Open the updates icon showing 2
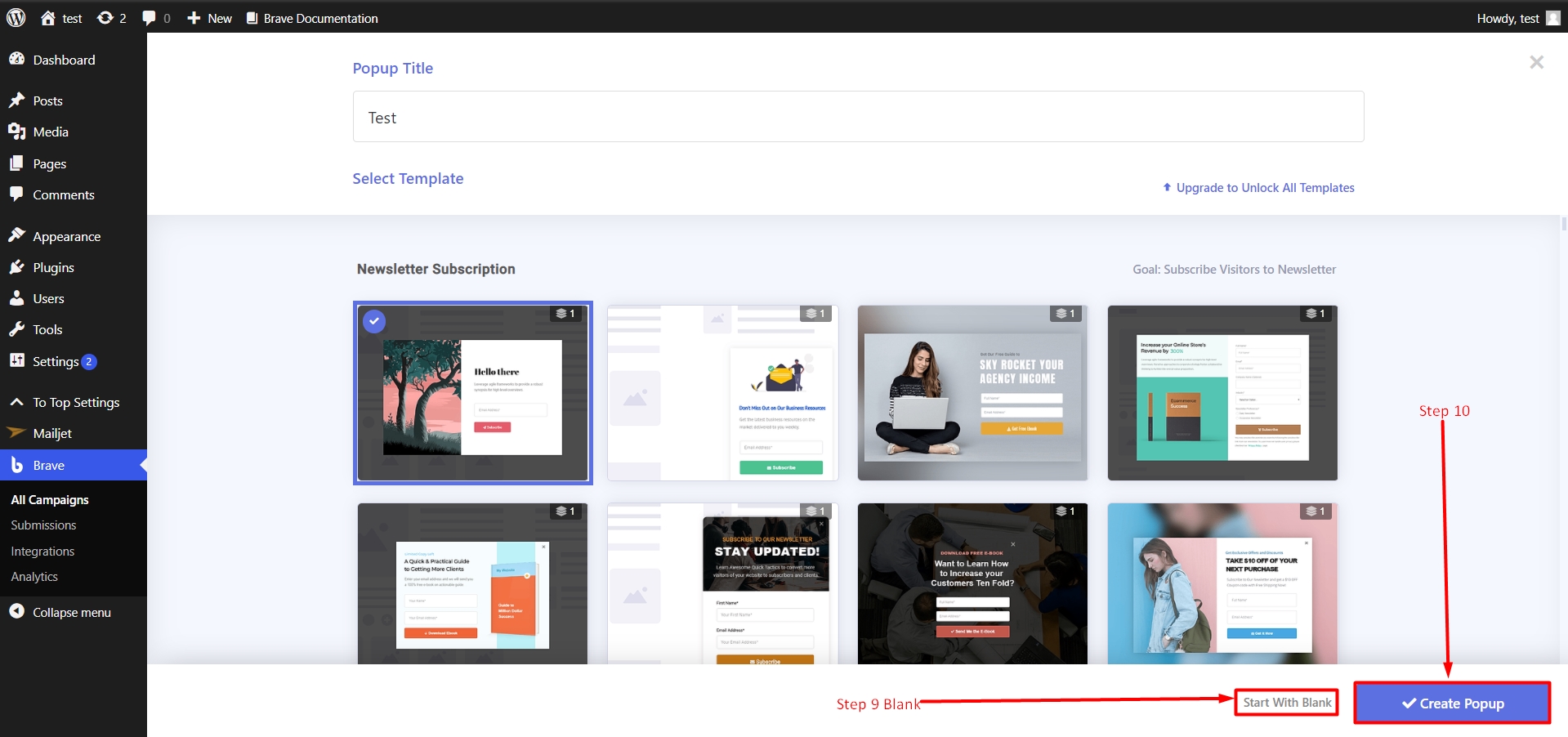Image resolution: width=1568 pixels, height=737 pixels. [105, 18]
